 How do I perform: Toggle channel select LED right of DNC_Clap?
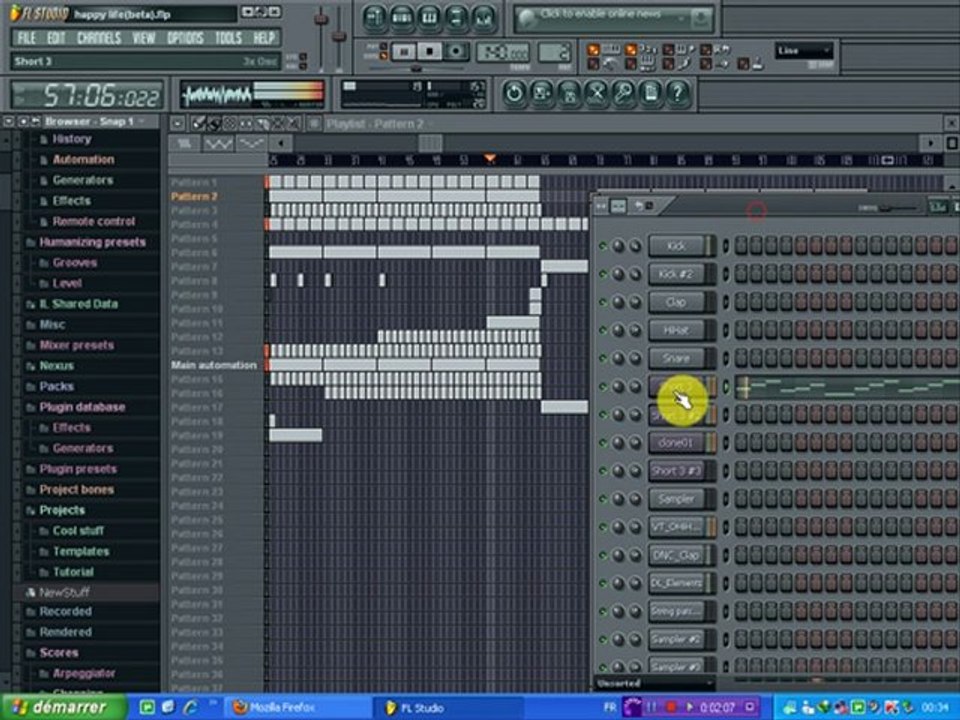tap(726, 555)
